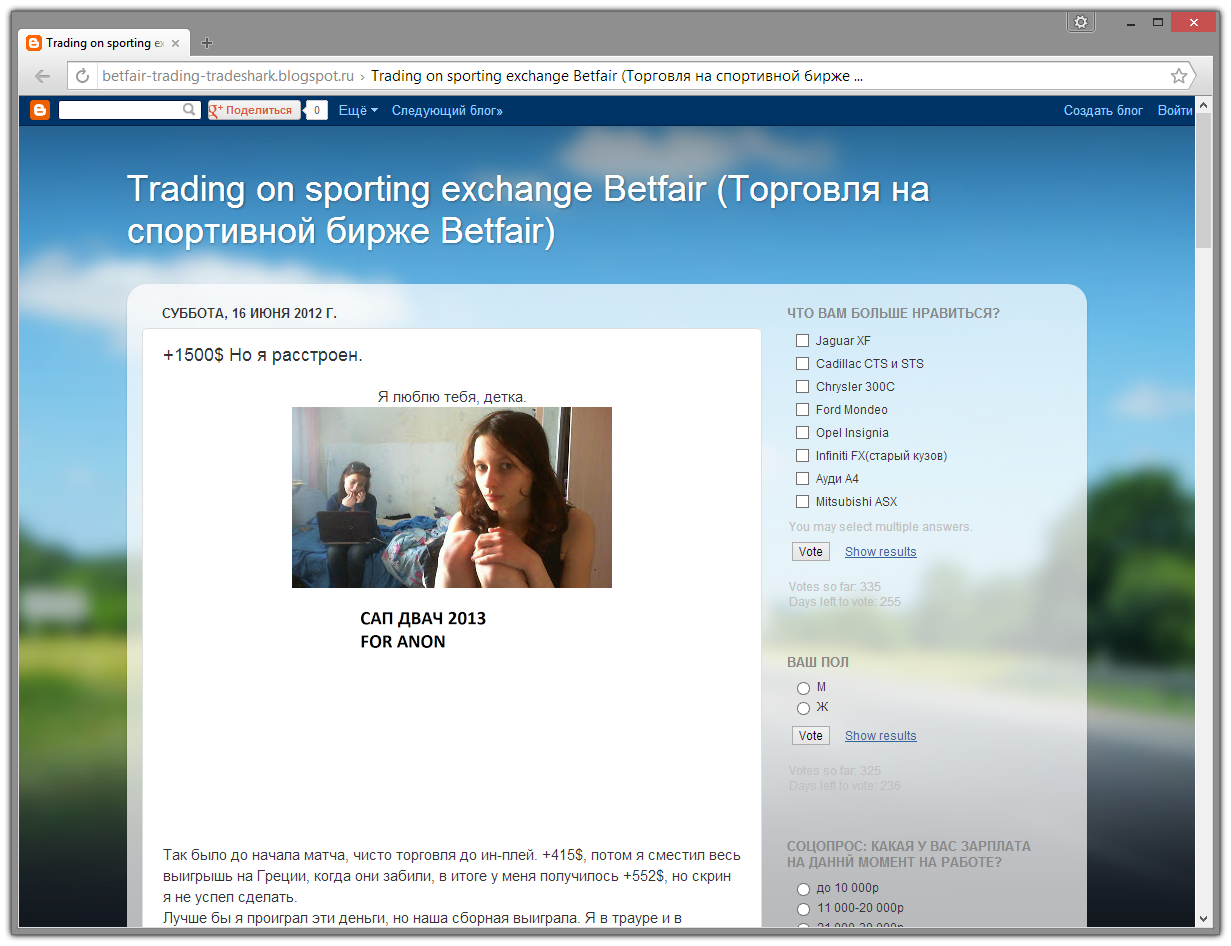The image size is (1231, 946).
Task: Click the vertical scrollbar thumb
Action: [1203, 180]
